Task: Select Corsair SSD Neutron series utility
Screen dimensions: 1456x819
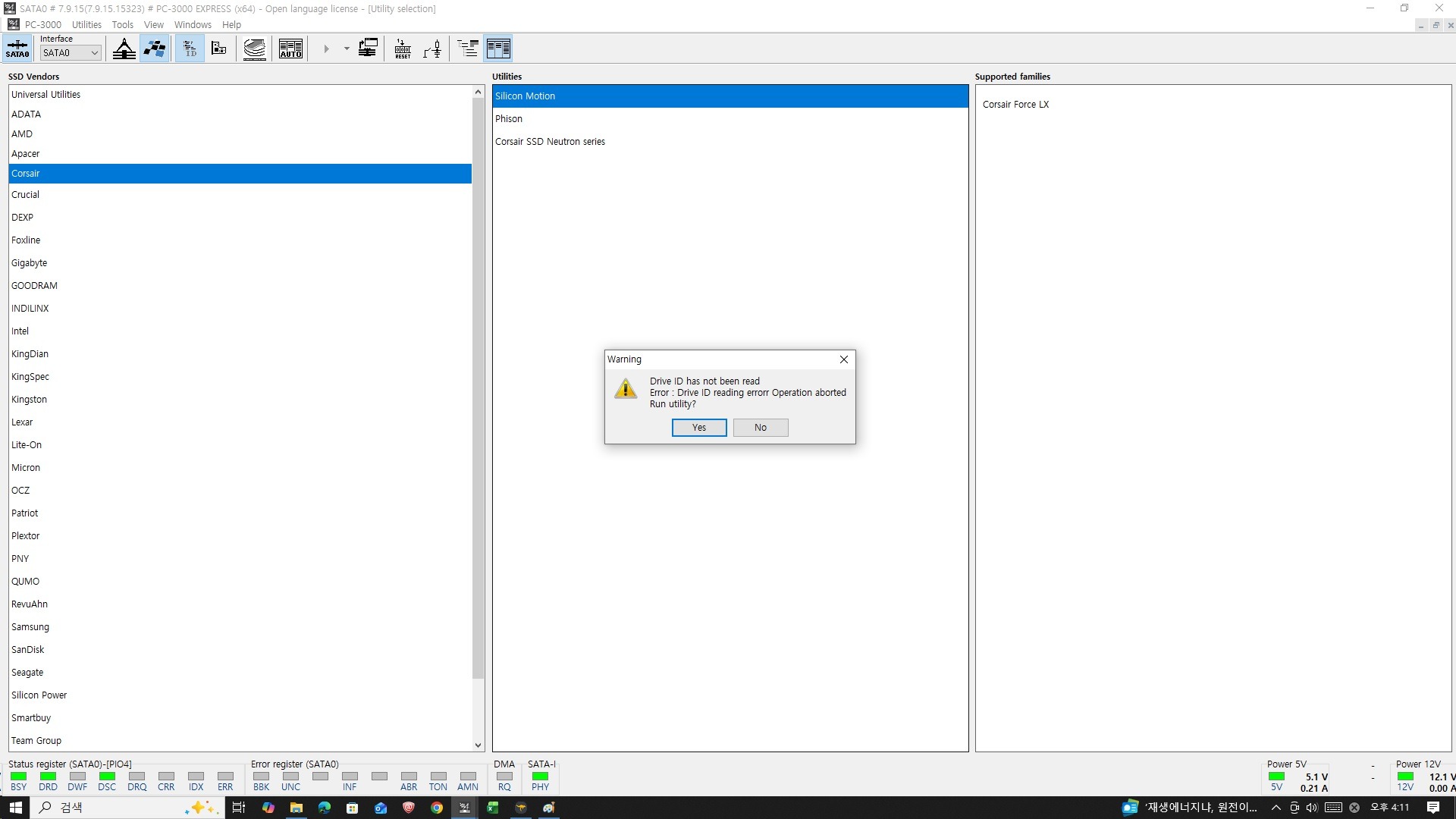Action: [x=730, y=142]
